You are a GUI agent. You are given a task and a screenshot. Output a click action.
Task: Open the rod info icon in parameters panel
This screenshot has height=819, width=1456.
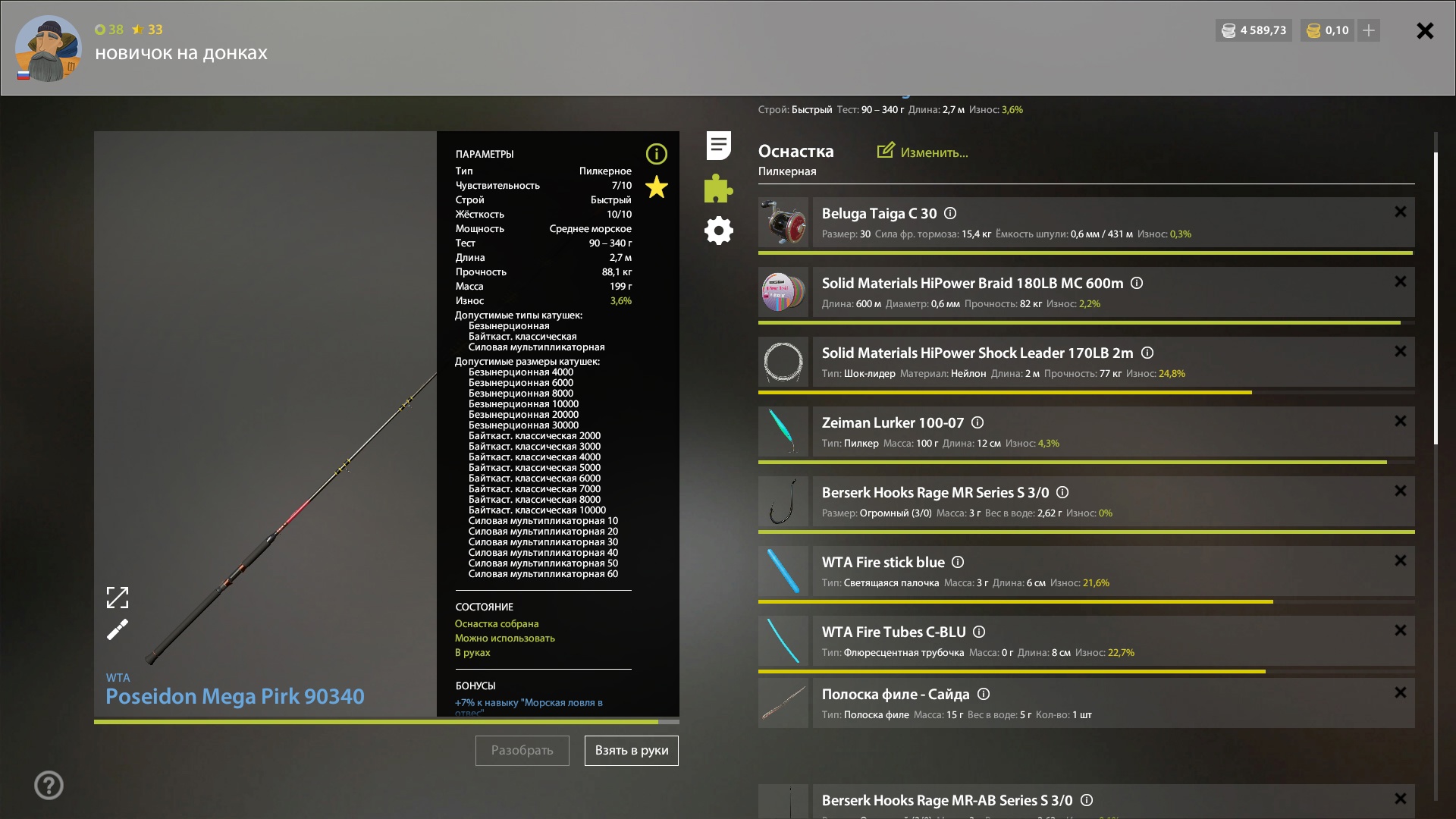click(656, 154)
